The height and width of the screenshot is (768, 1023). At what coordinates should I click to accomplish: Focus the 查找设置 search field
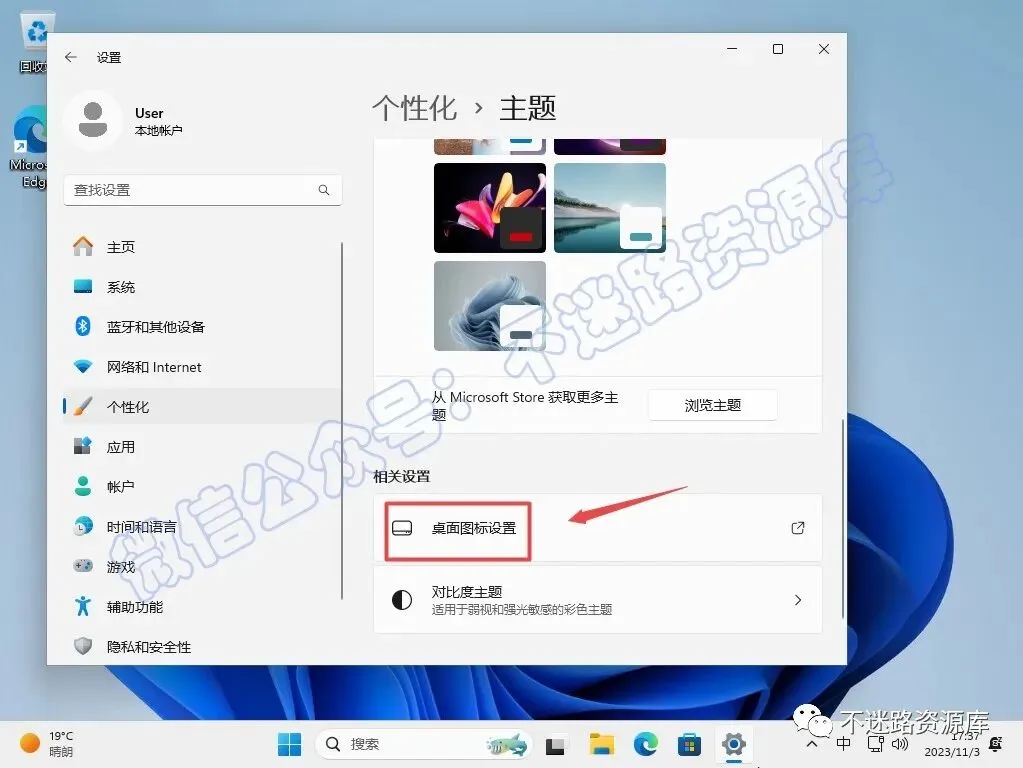tap(202, 190)
